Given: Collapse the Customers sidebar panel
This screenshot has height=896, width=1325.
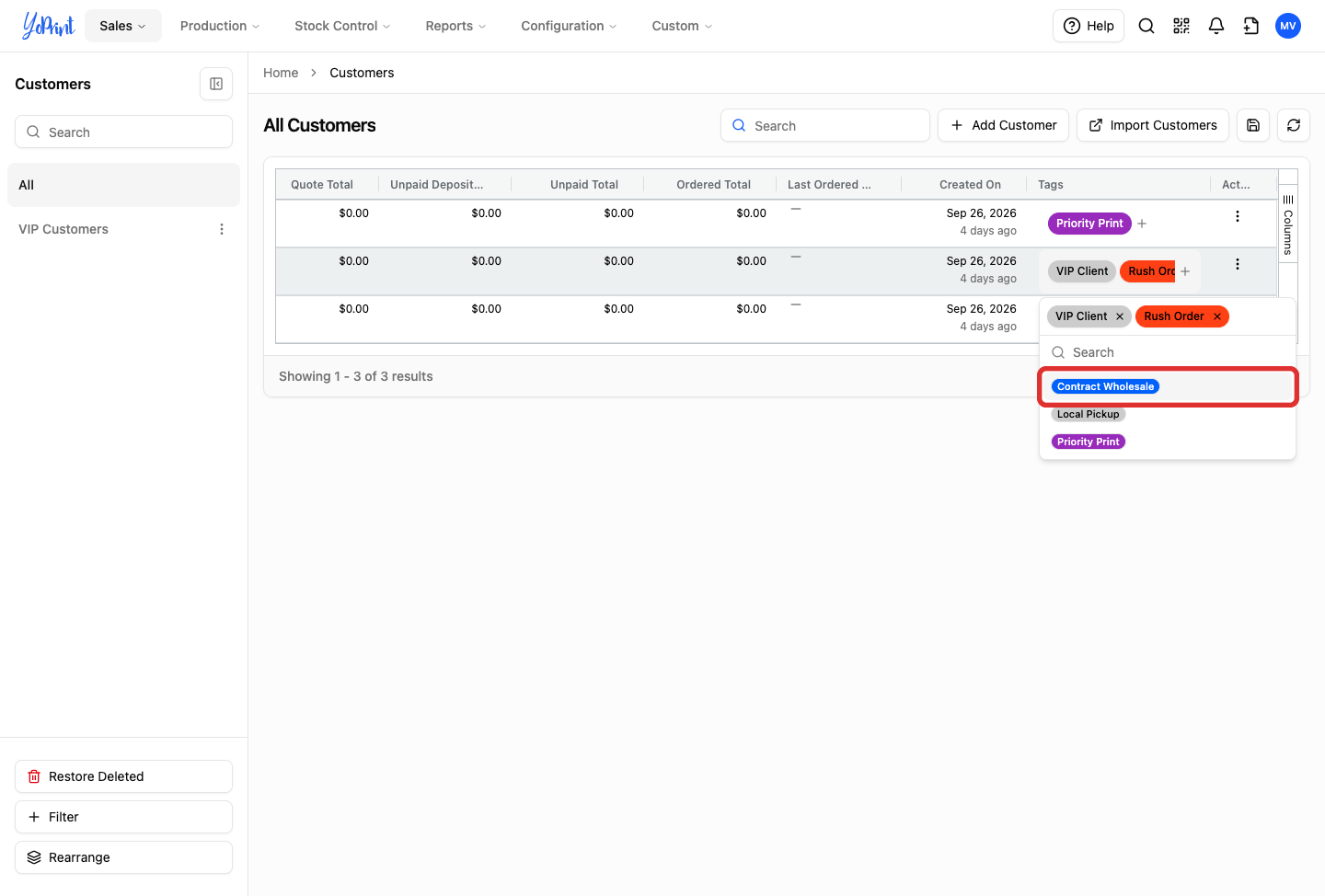Looking at the screenshot, I should tap(216, 84).
